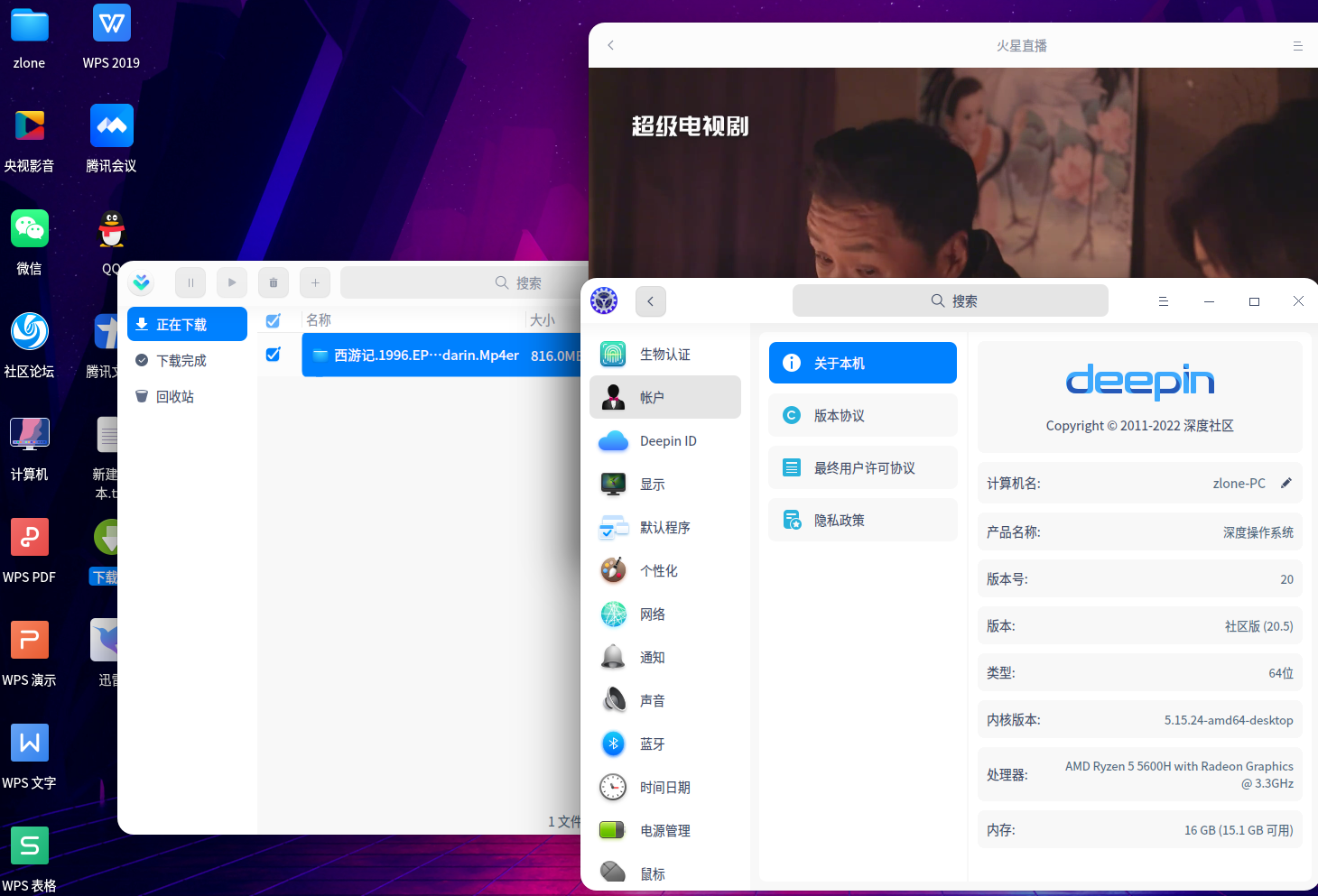
Task: Select the 蓝牙 settings icon
Action: pos(614,744)
